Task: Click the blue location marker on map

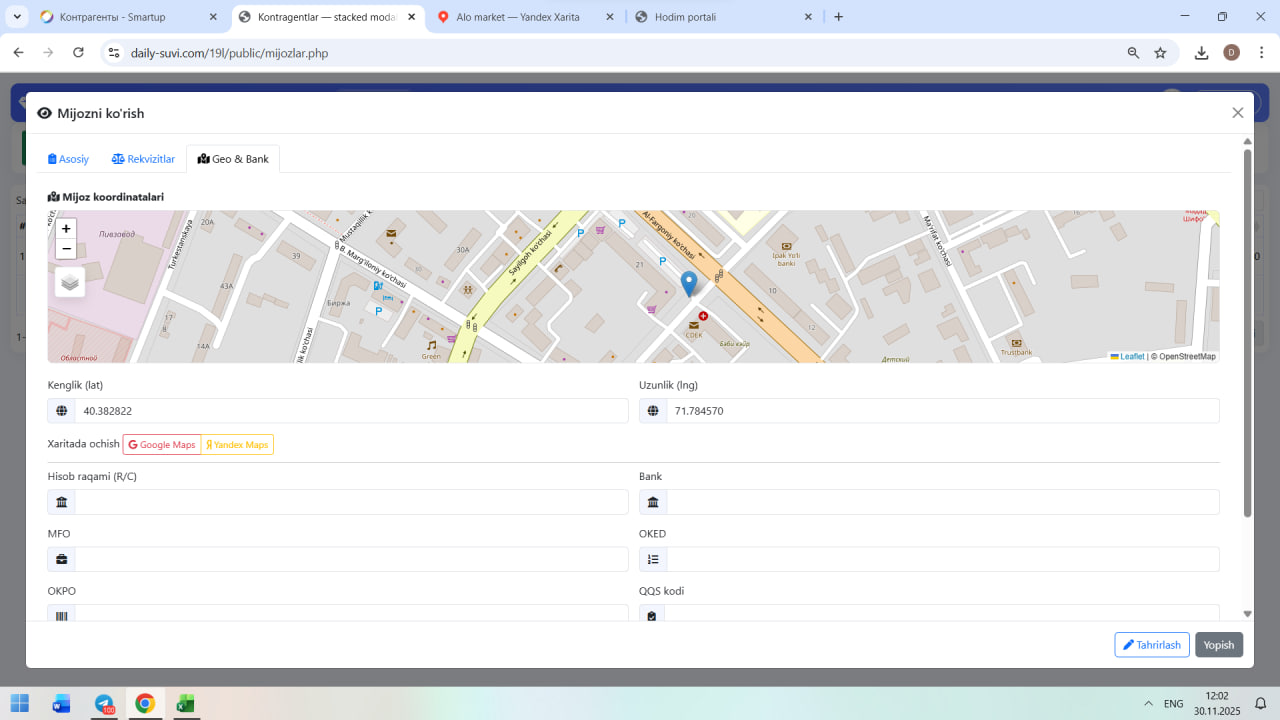Action: 688,283
